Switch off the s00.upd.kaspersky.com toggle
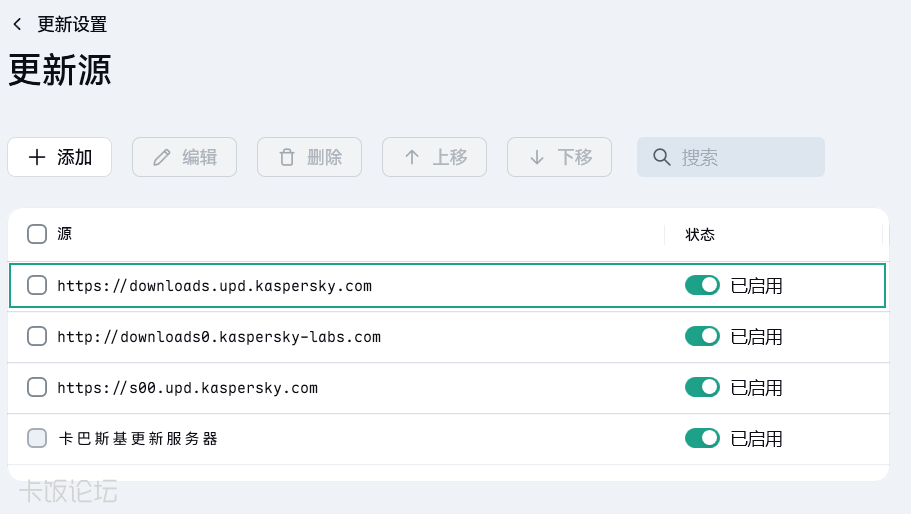Image resolution: width=911 pixels, height=514 pixels. click(702, 387)
